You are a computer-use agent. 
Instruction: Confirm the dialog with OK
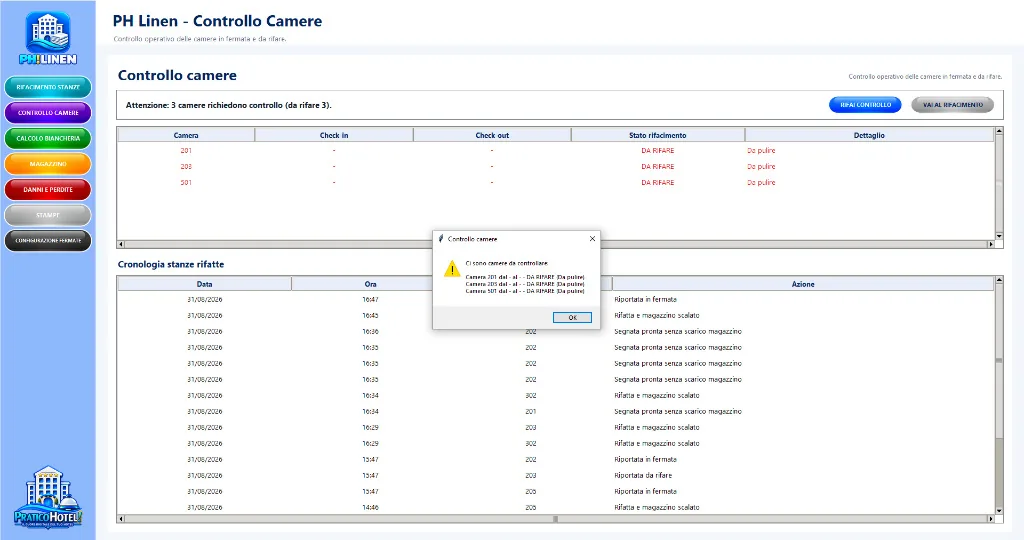pos(572,317)
